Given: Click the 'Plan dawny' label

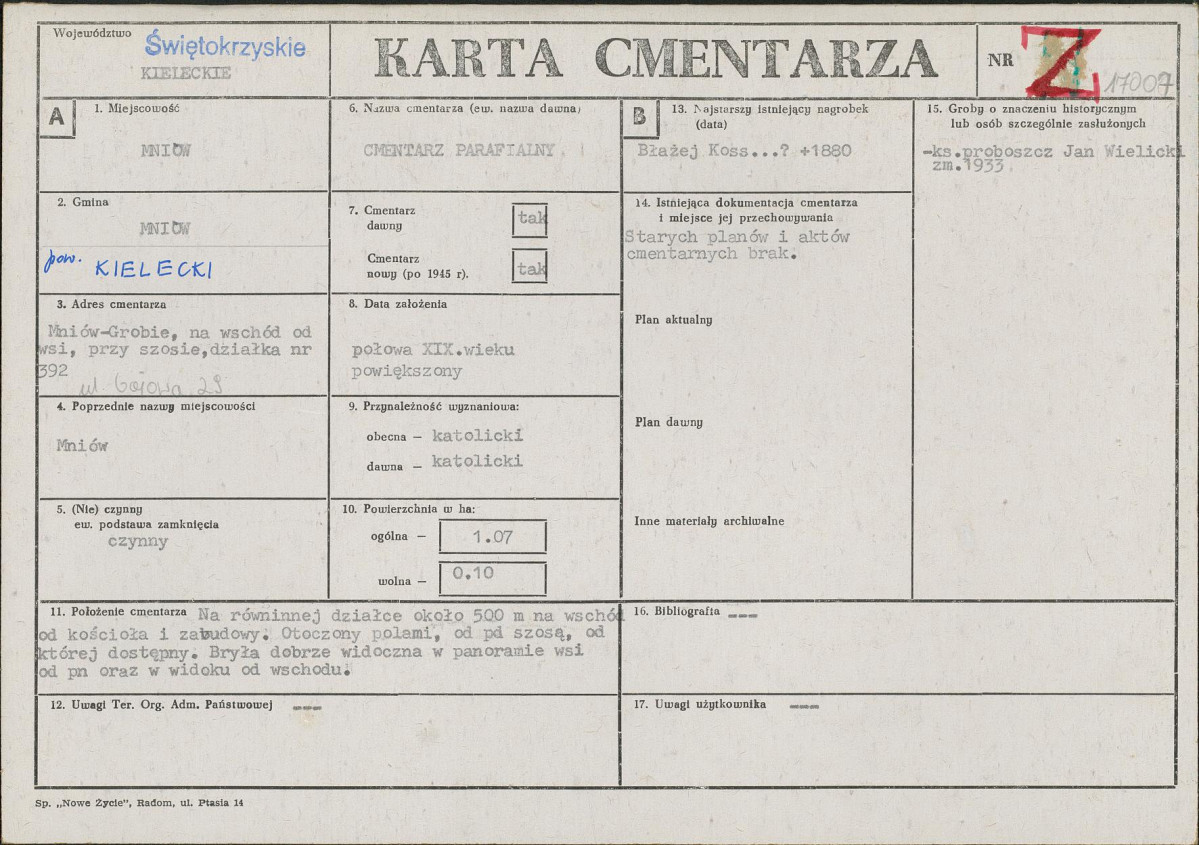Looking at the screenshot, I should coord(668,422).
